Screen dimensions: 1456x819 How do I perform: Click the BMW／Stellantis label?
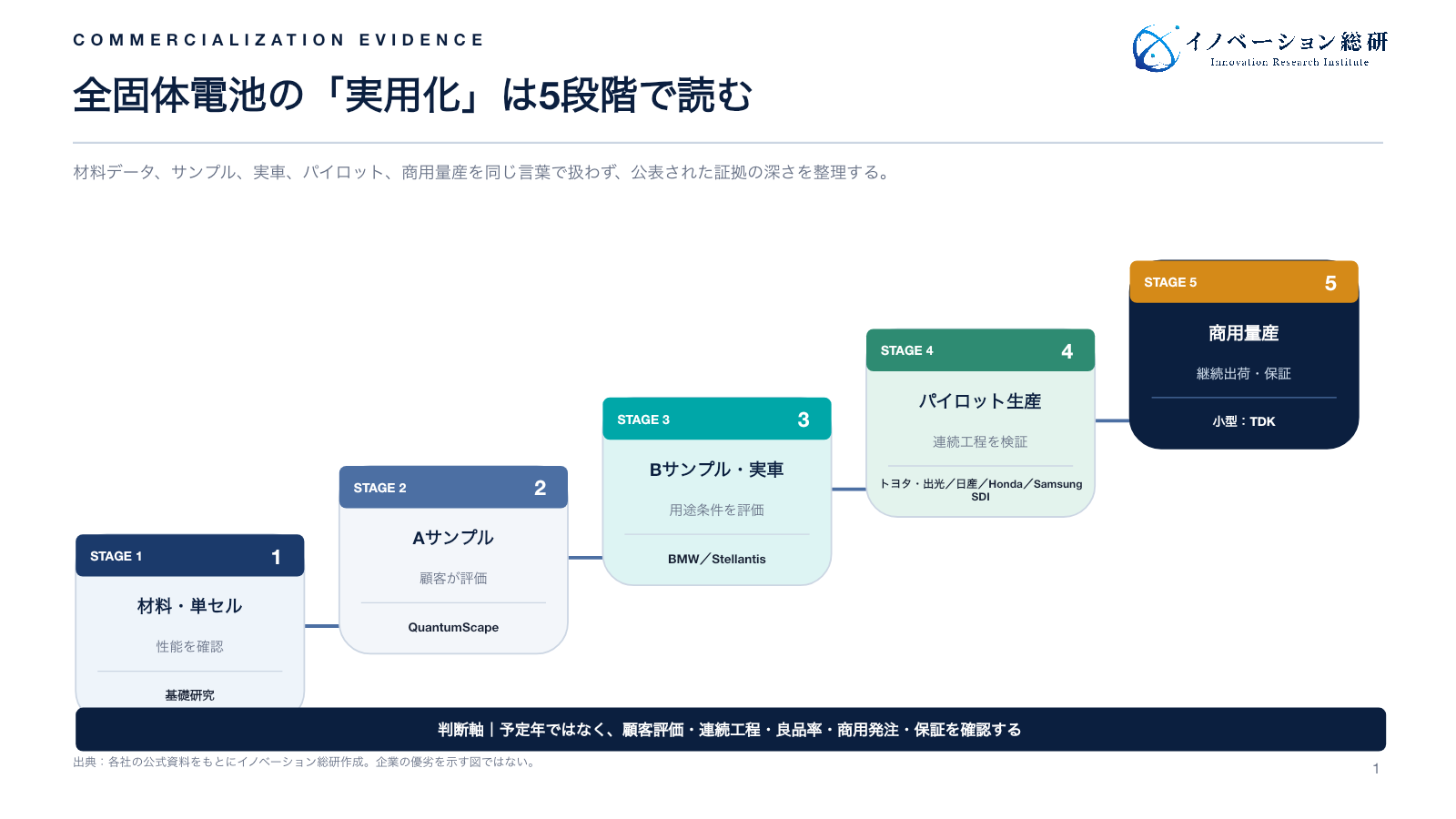tap(717, 559)
